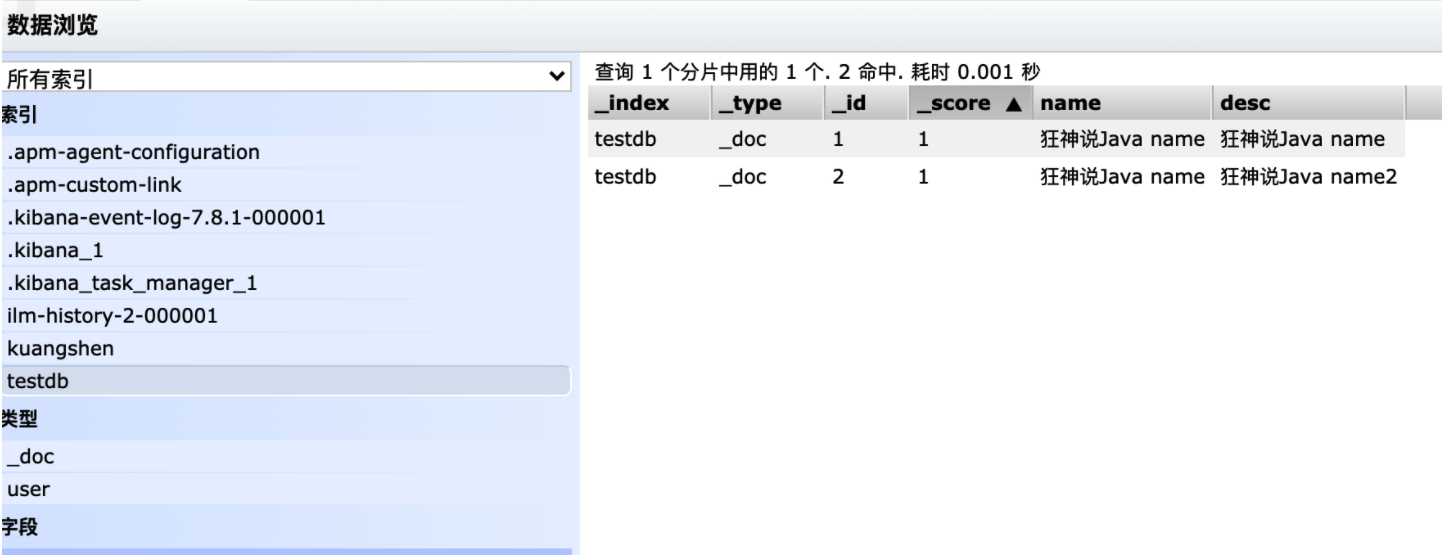Viewport: 1442px width, 560px height.
Task: Select .kibana_task_manager_1 index
Action: coord(285,284)
